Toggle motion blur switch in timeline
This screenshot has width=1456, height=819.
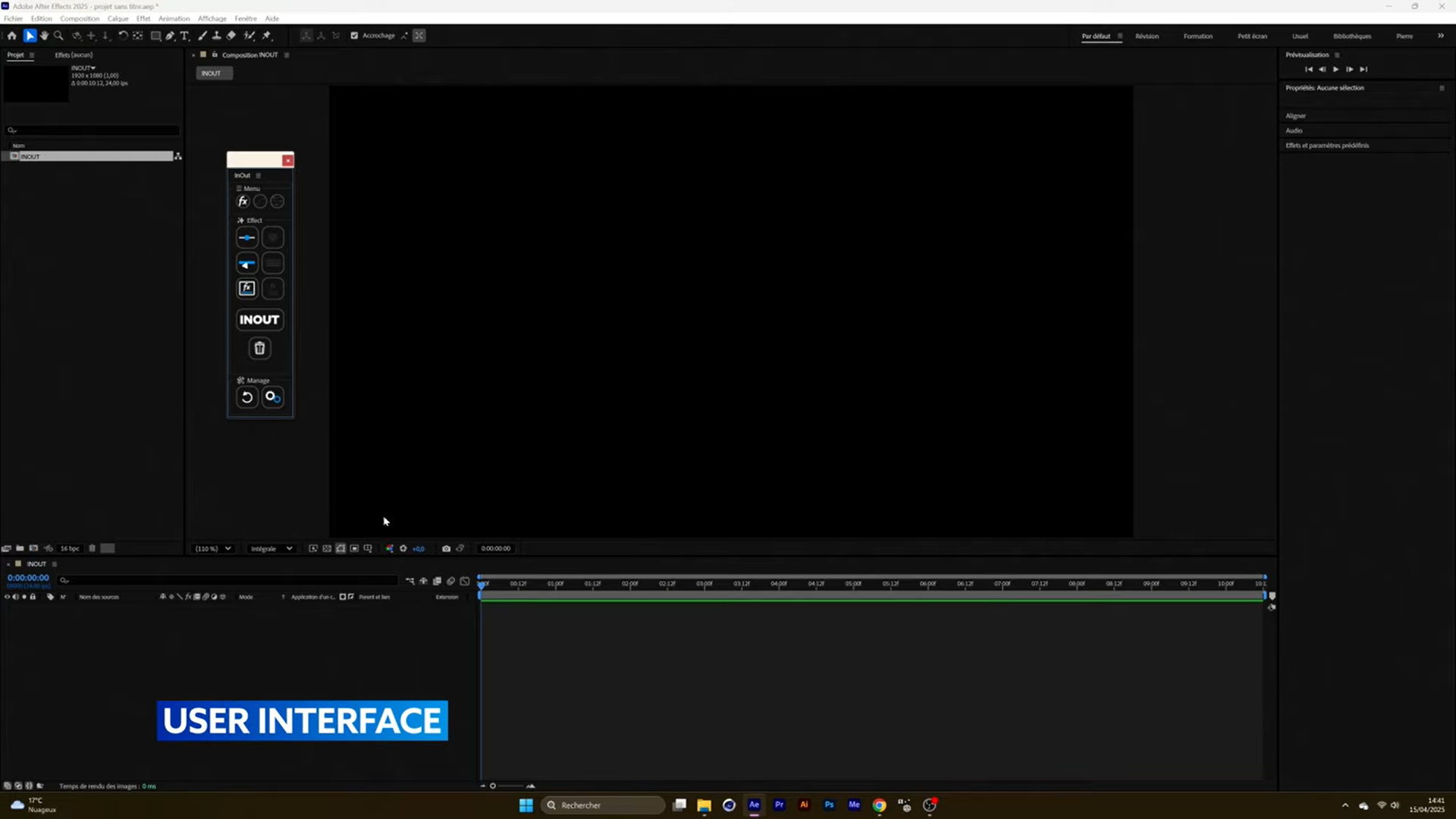pyautogui.click(x=450, y=581)
